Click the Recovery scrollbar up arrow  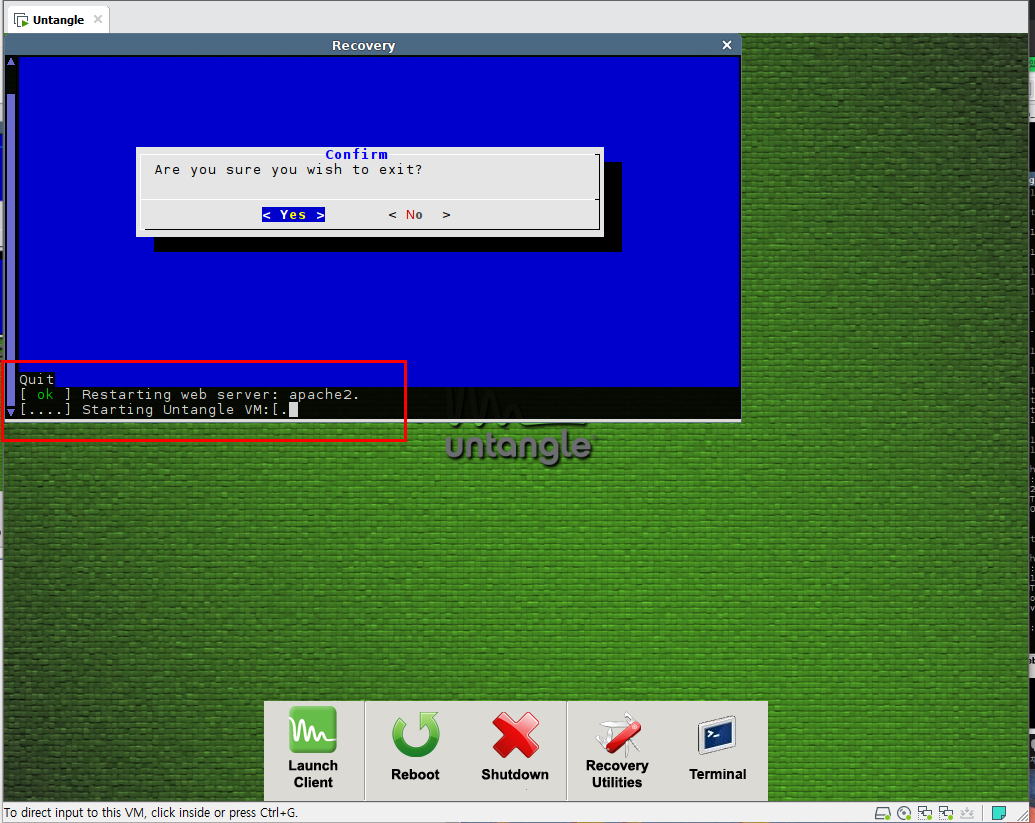(11, 61)
